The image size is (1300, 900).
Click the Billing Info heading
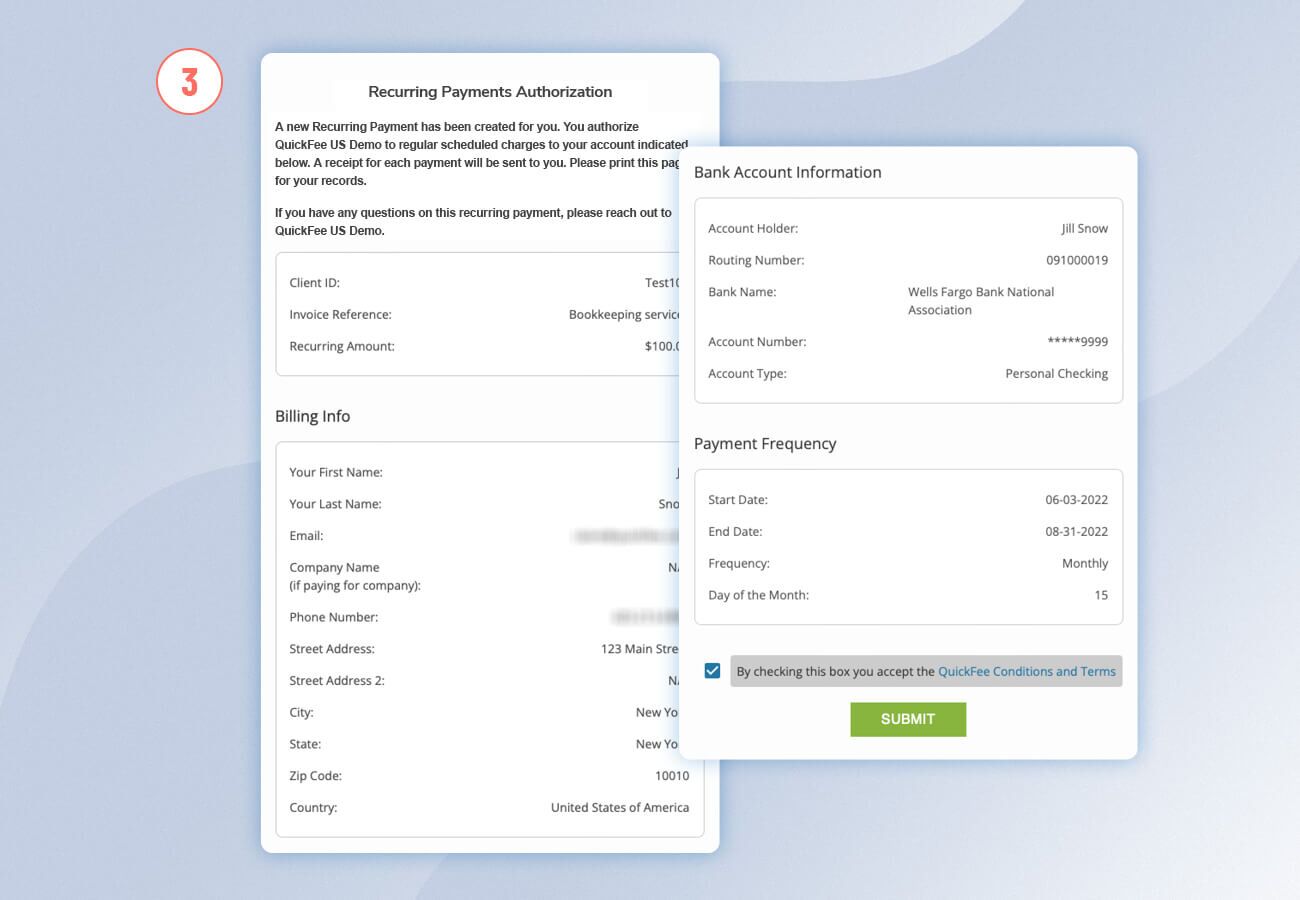click(313, 416)
